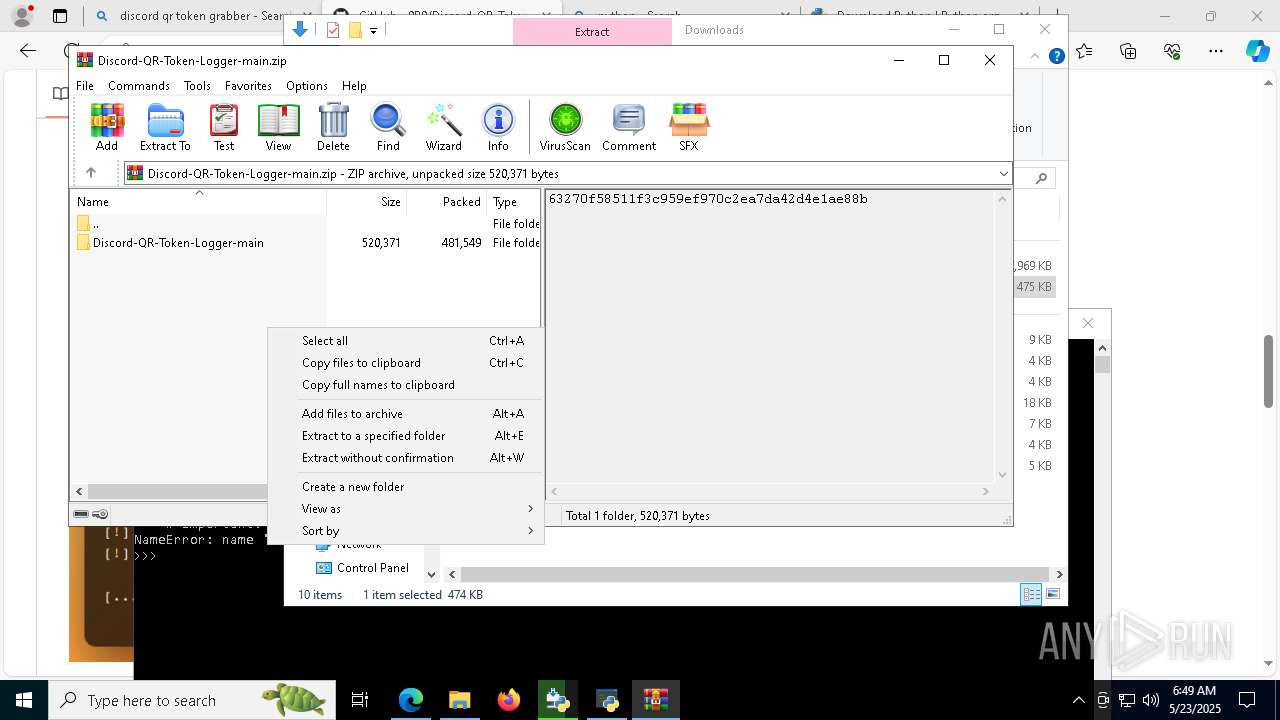Switch to the Extract ribbon tab
This screenshot has height=720, width=1280.
click(592, 31)
